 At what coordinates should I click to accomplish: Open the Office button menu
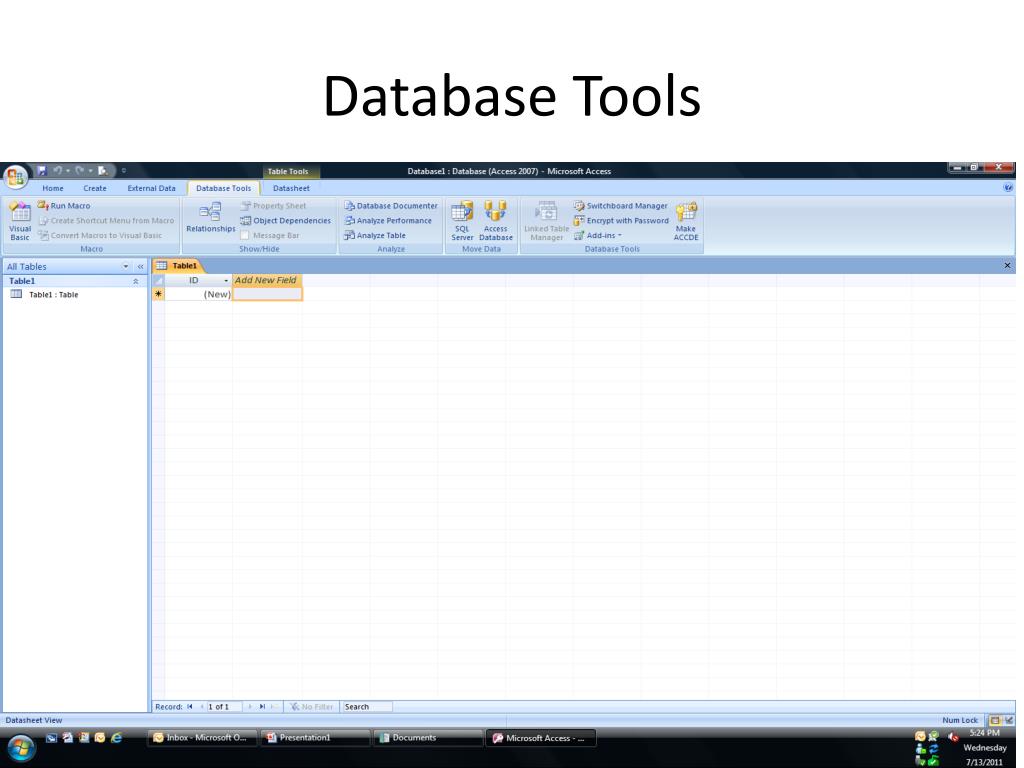tap(16, 176)
